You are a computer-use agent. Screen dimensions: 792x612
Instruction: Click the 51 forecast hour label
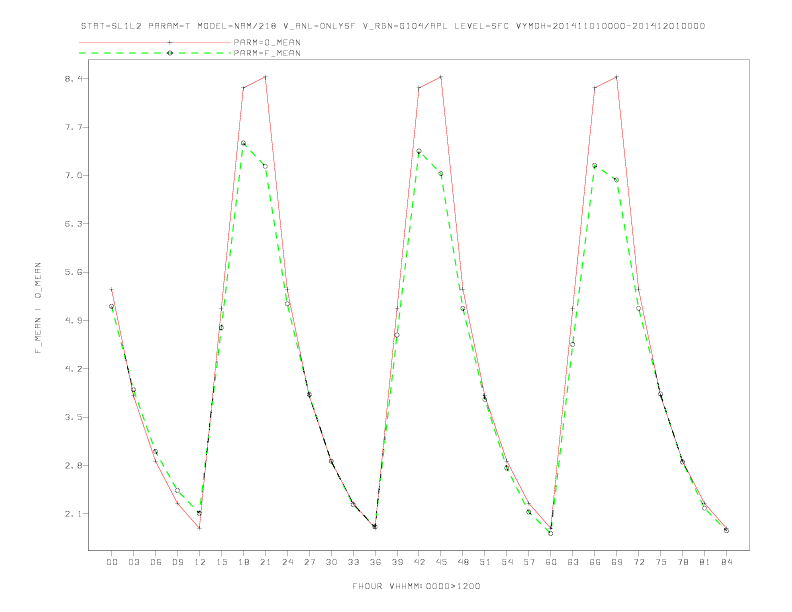(x=485, y=562)
